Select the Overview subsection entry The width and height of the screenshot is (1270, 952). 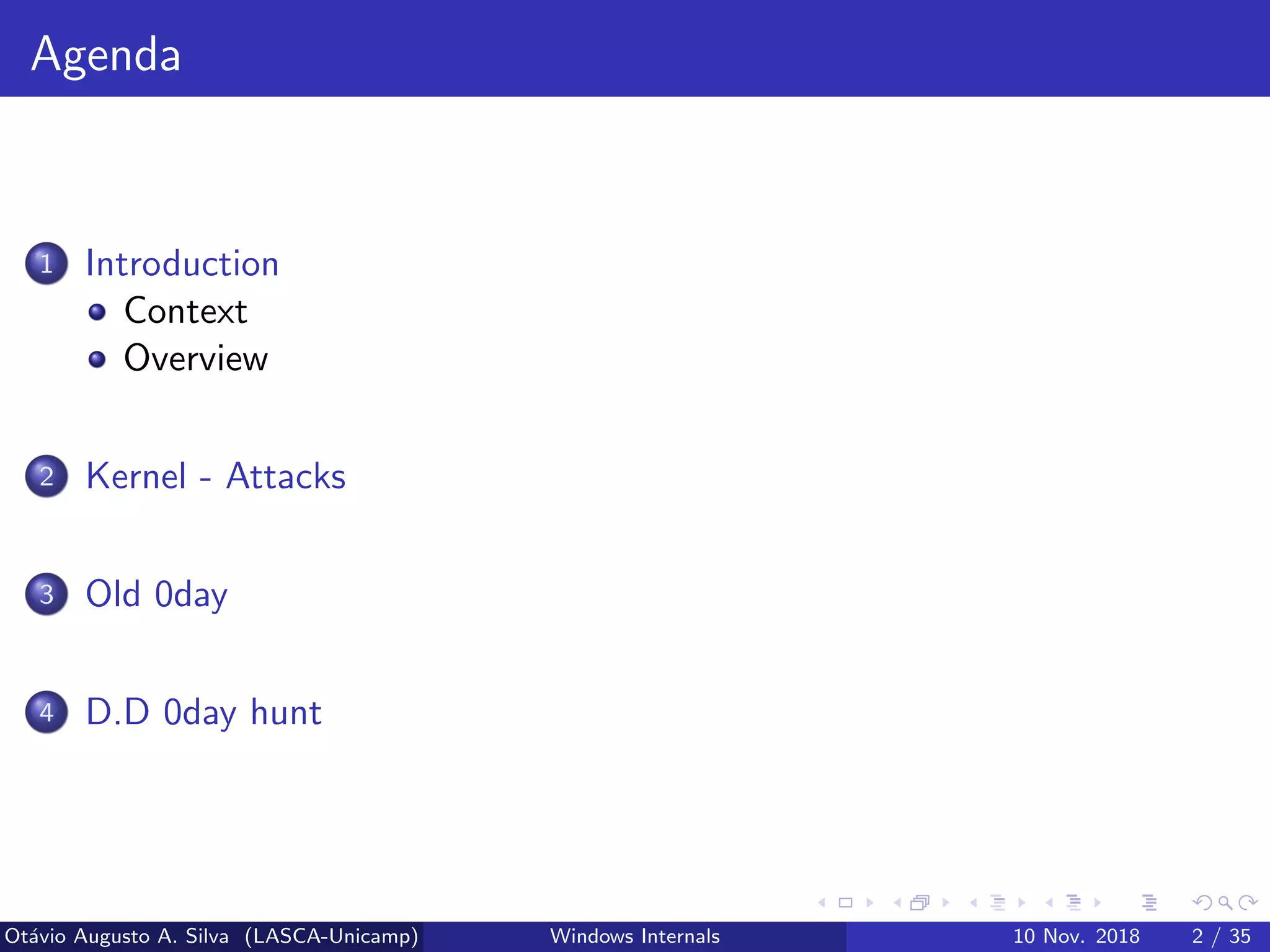[196, 358]
